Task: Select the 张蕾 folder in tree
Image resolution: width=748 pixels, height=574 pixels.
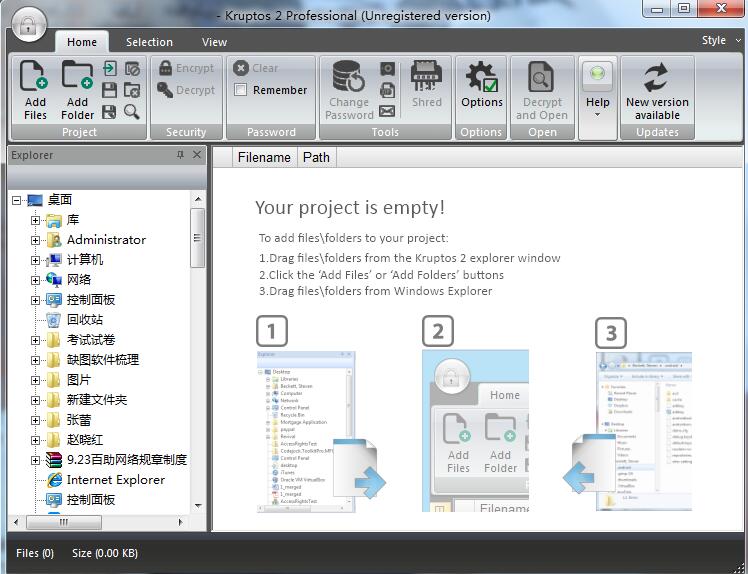Action: 79,420
